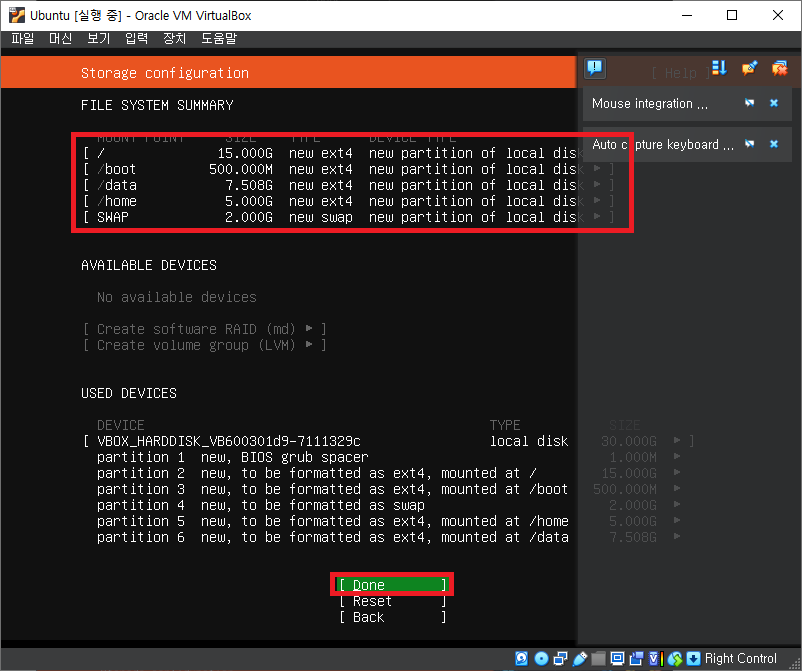Suppress future Mouse integration notifications

click(x=749, y=103)
